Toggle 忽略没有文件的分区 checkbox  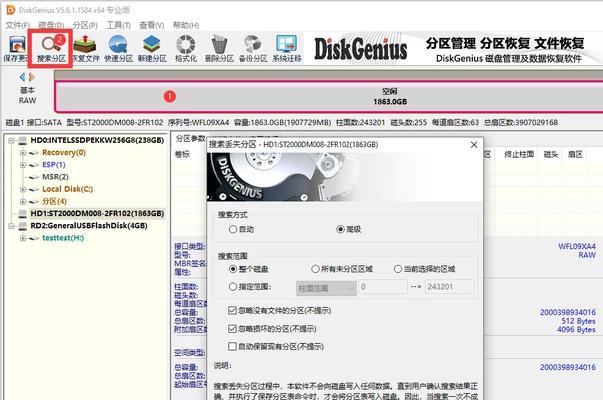pos(232,310)
